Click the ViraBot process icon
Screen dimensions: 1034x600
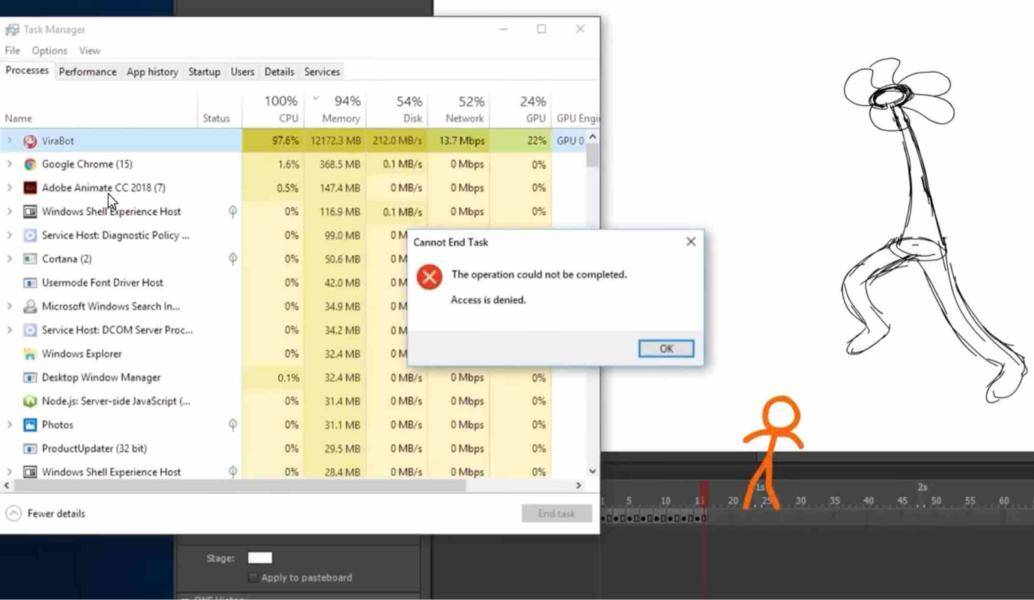30,141
